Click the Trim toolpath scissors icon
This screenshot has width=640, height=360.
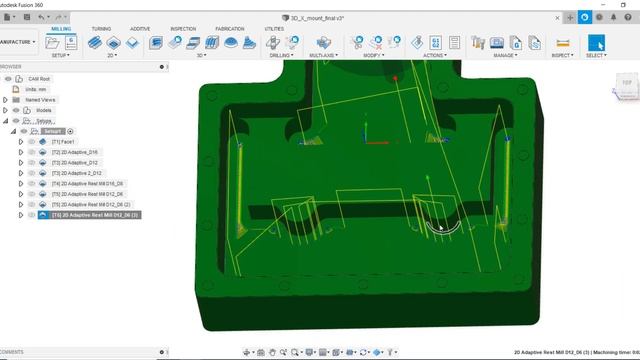tap(357, 42)
